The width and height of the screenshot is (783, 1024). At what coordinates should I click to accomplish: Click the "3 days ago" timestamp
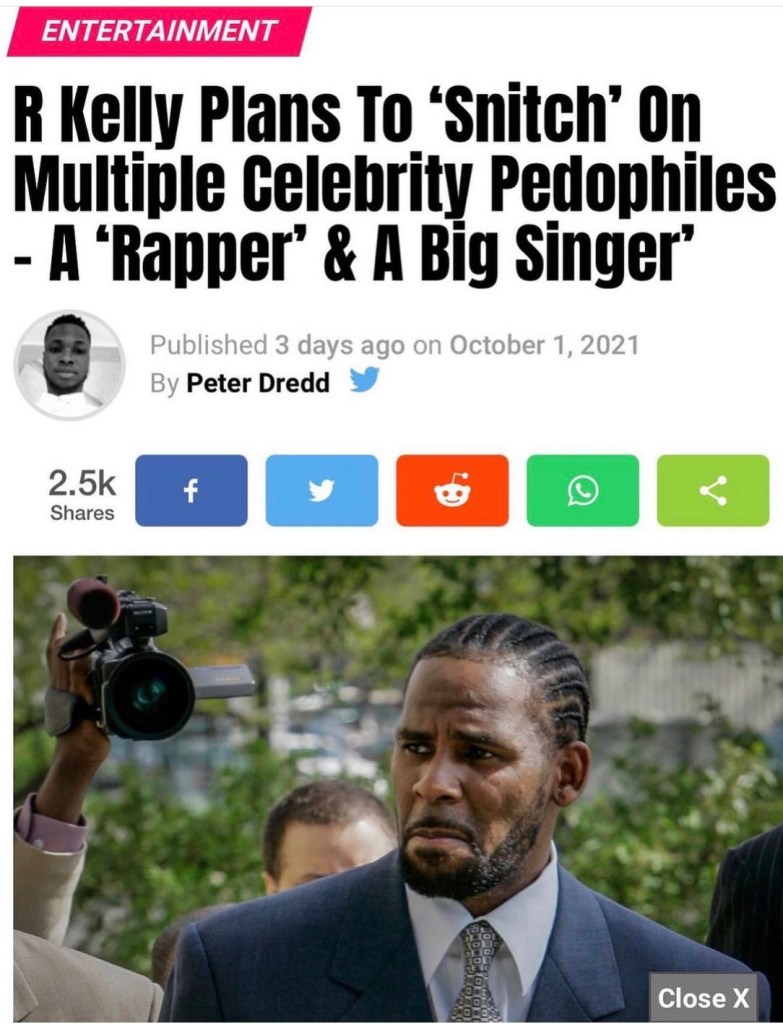click(x=340, y=345)
